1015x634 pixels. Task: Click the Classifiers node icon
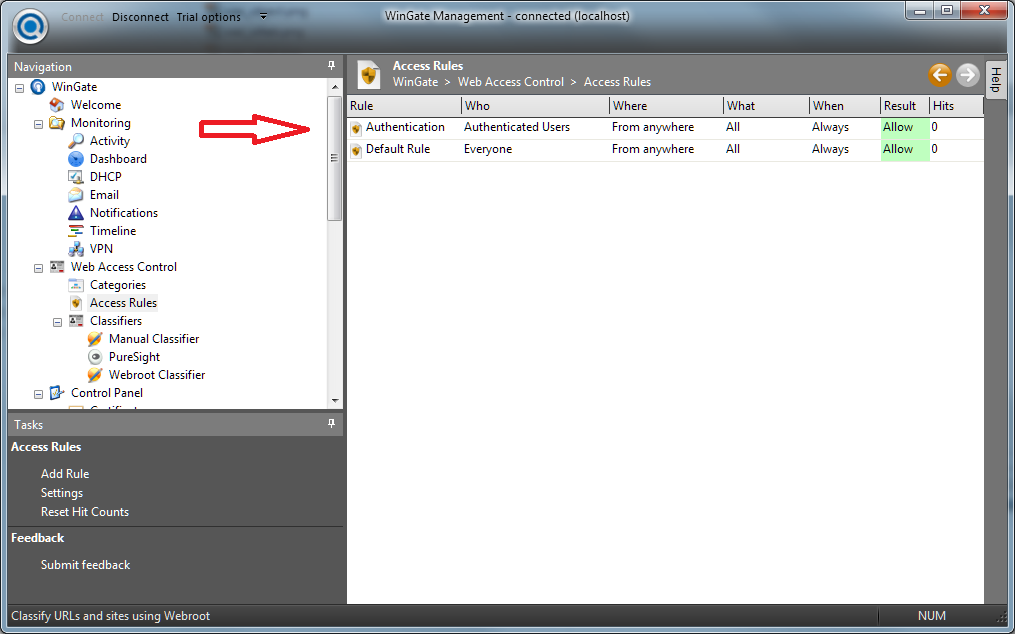(x=76, y=321)
